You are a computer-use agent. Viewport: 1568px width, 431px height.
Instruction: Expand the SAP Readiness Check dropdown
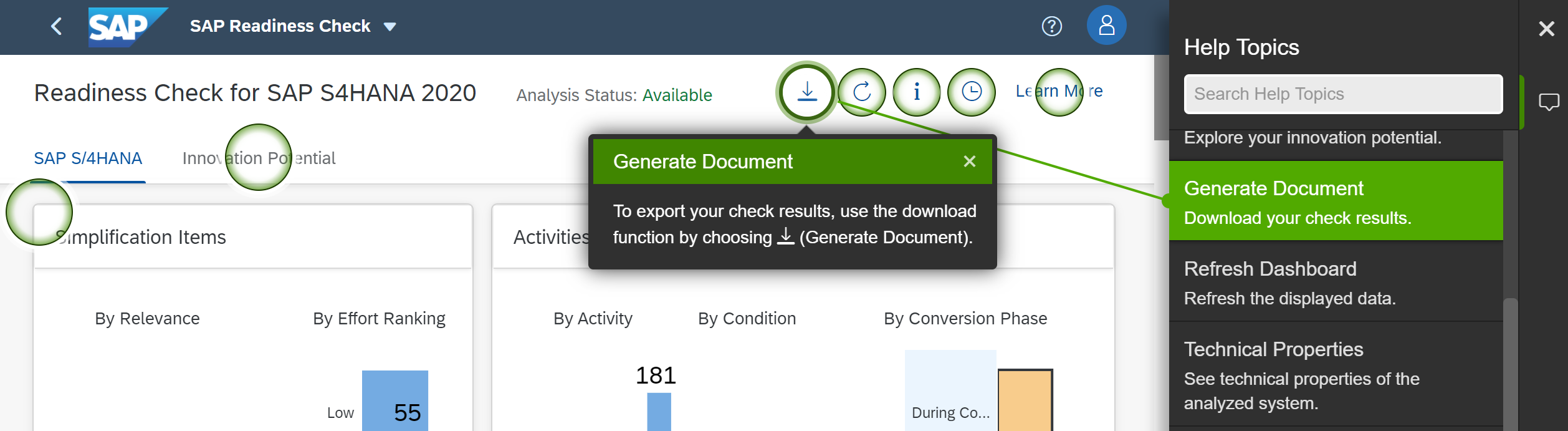coord(390,26)
